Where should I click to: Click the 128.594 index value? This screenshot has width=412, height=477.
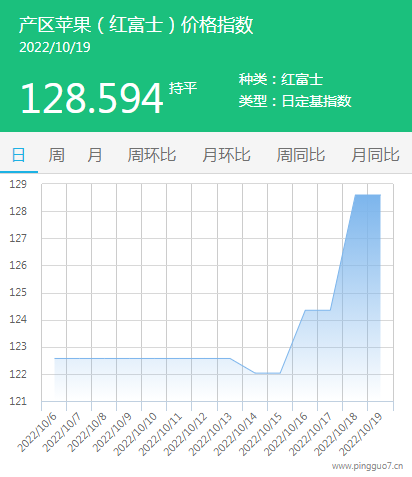[x=92, y=98]
